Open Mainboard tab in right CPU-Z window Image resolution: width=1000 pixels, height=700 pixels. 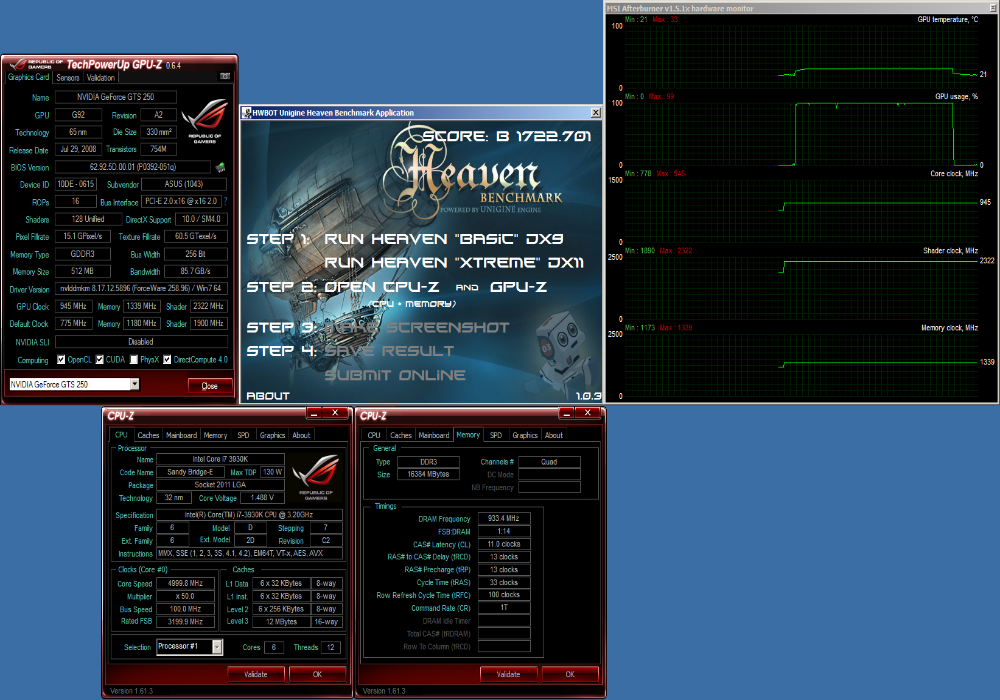(x=434, y=435)
